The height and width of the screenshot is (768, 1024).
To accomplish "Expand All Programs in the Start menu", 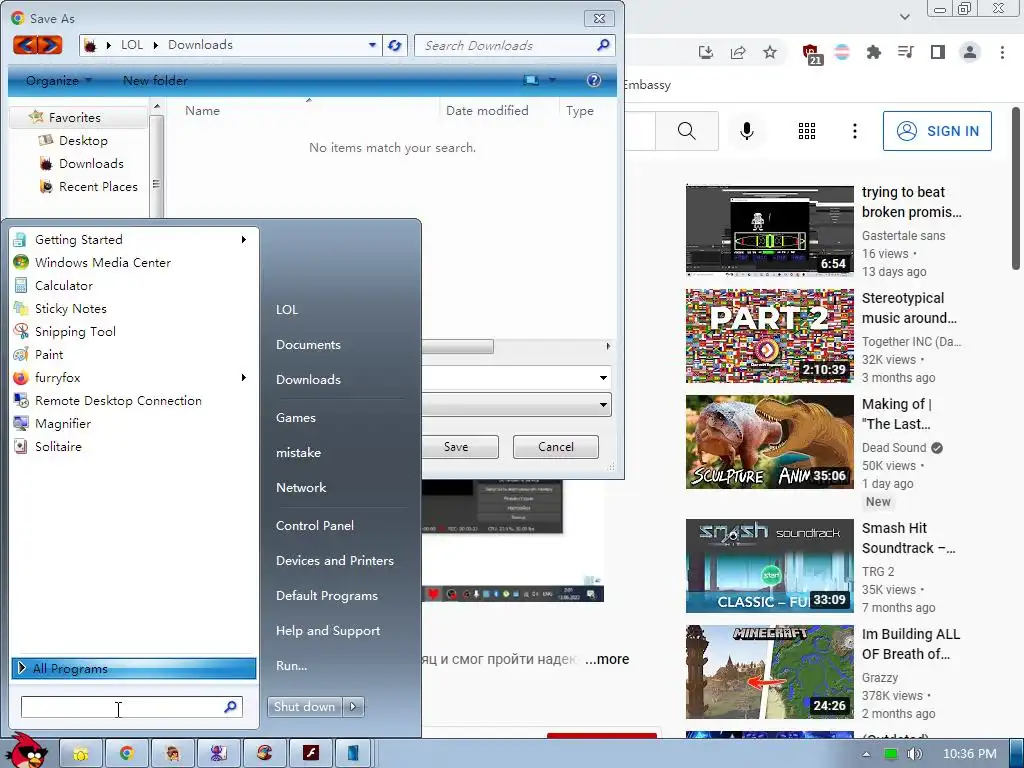I will coord(134,668).
